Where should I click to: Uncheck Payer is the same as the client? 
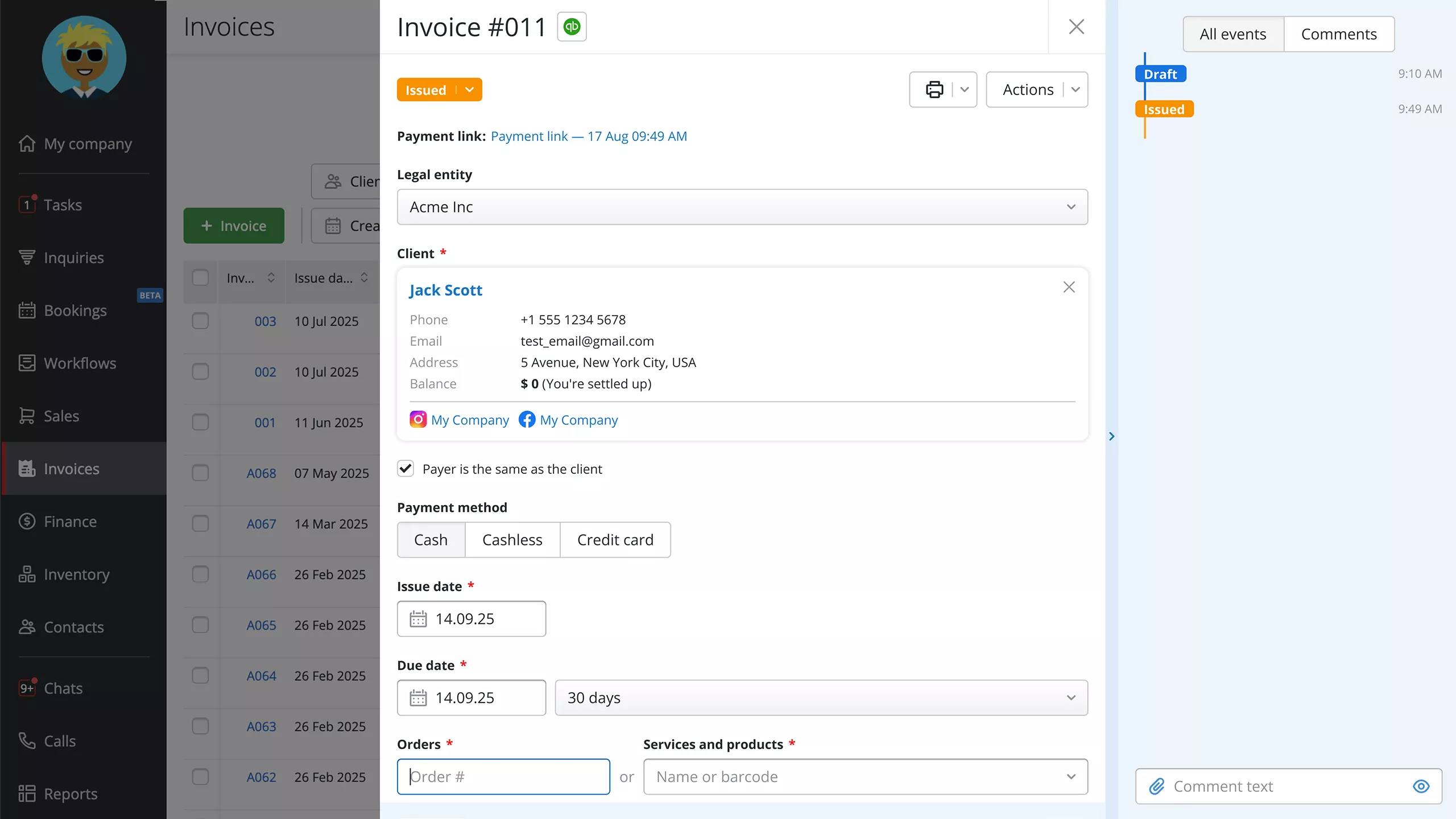406,469
